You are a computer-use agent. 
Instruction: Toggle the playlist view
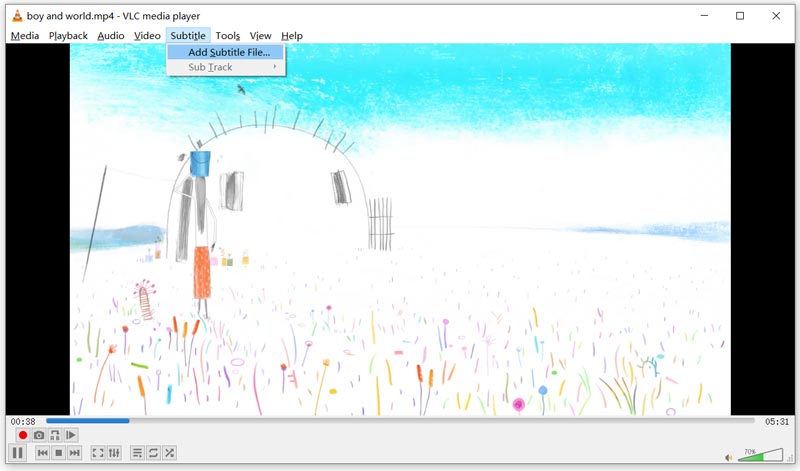pos(137,453)
